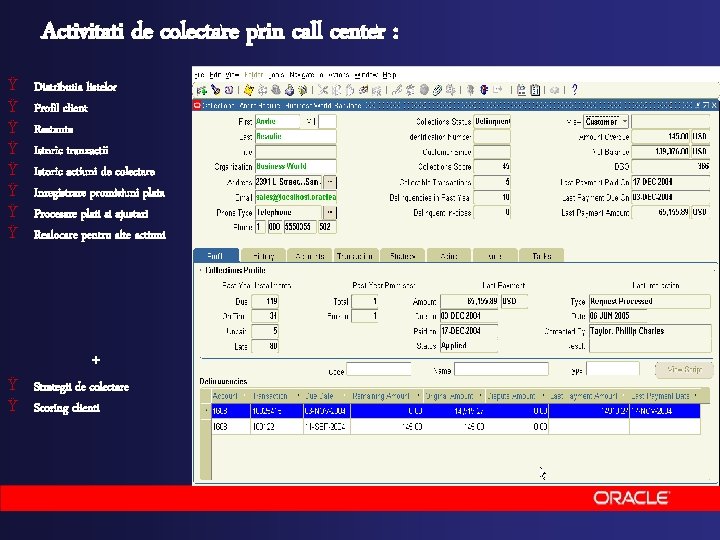Select the highlighted first delinquency row account cell
Viewport: 720px width, 540px height.
(x=231, y=411)
